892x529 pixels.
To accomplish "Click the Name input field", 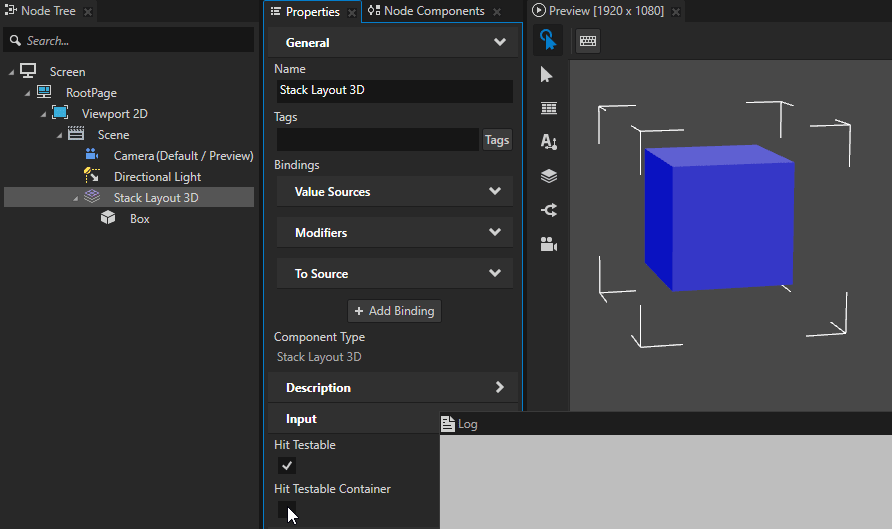I will [x=394, y=90].
